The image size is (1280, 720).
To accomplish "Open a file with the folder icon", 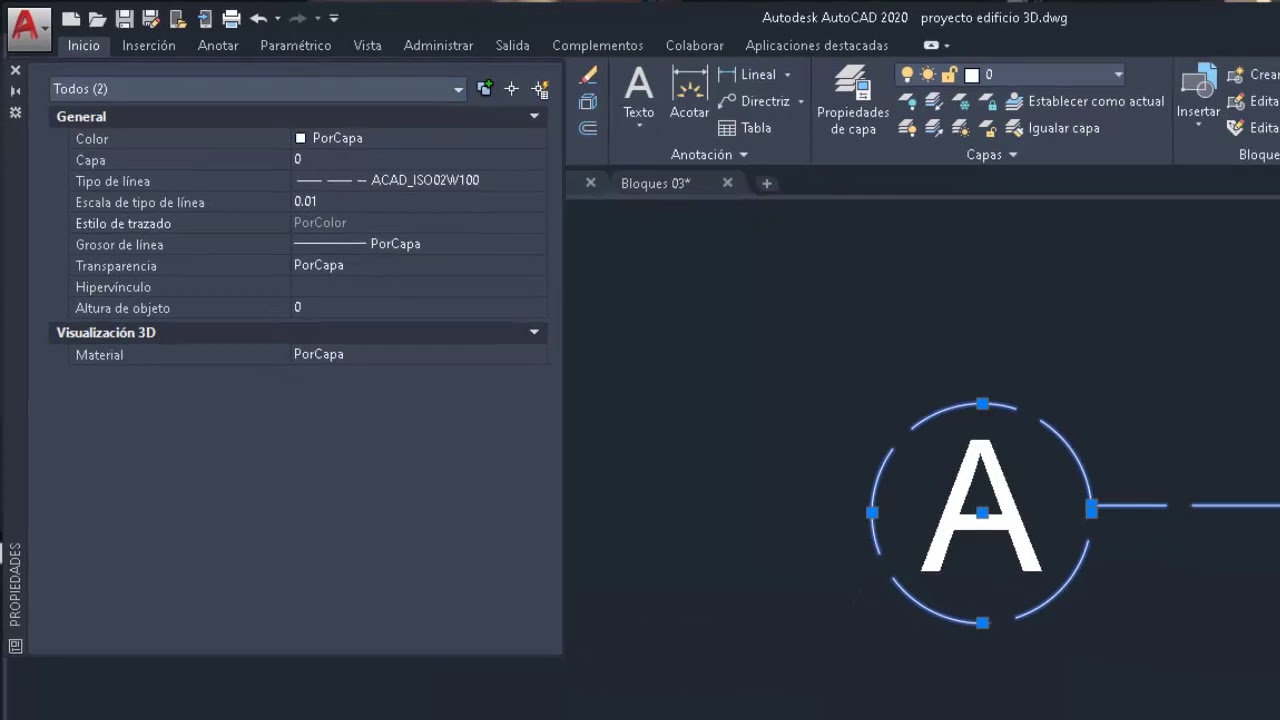I will (x=97, y=19).
